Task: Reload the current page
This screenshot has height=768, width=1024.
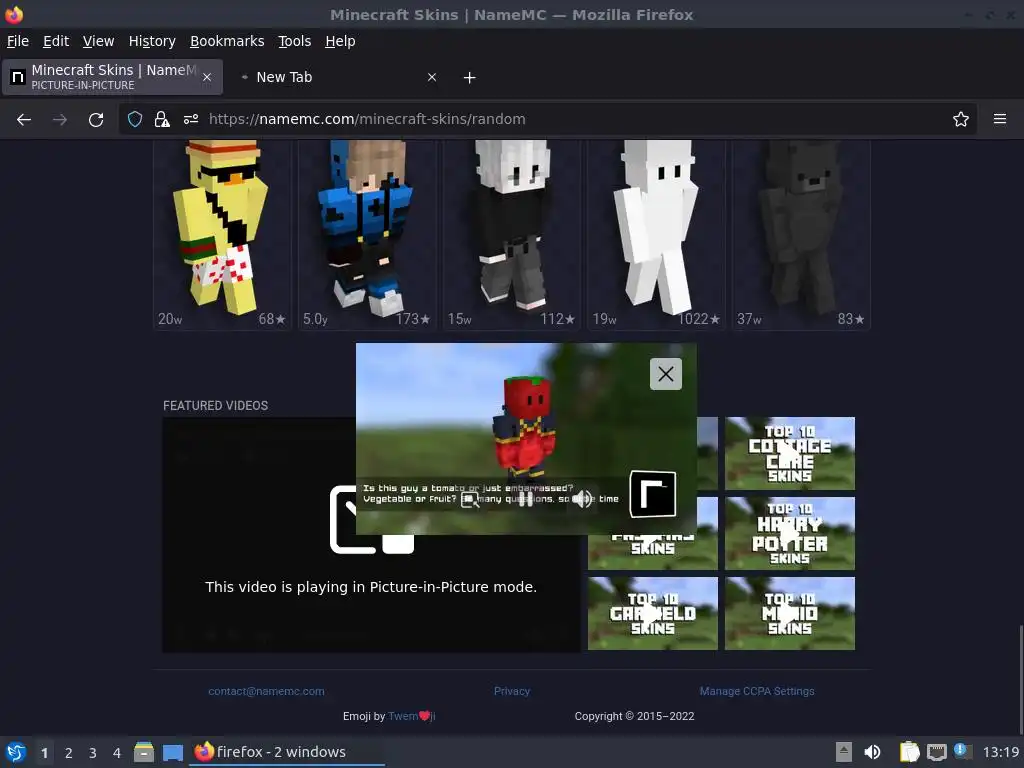Action: [x=96, y=119]
